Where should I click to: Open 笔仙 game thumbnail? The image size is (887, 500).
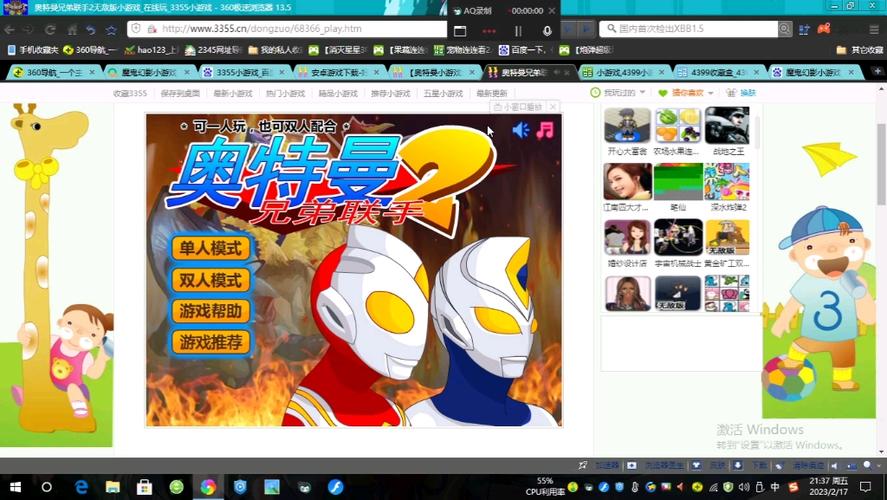coord(678,182)
